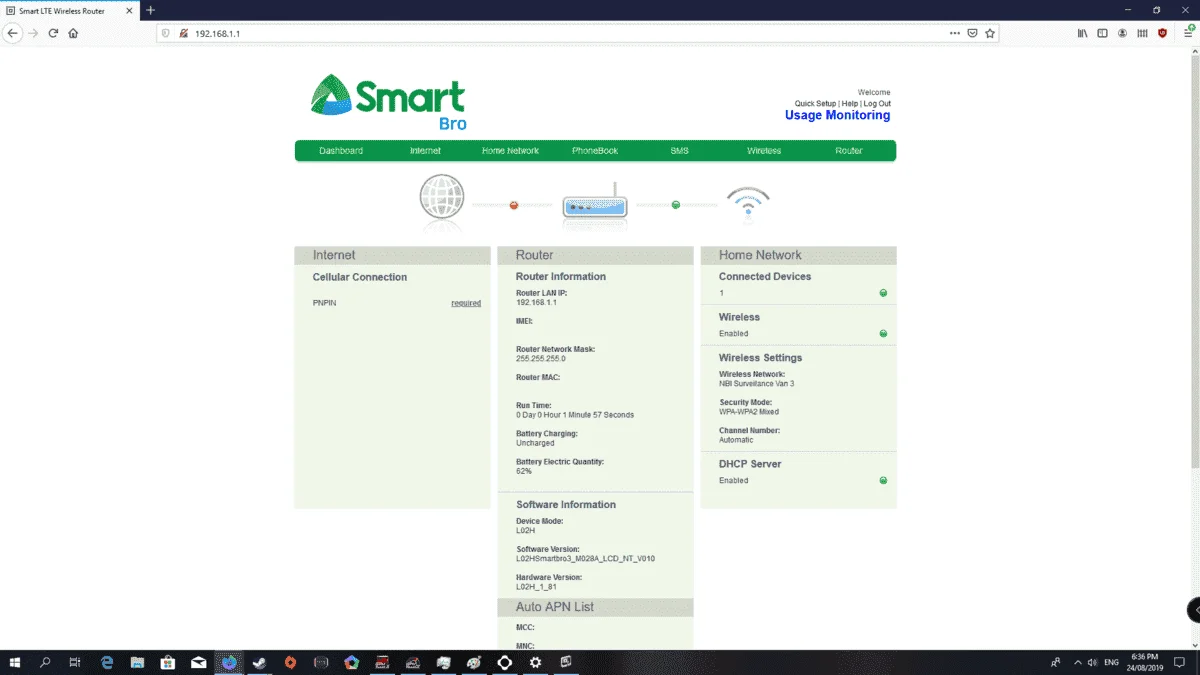Click the Software Version value text
The height and width of the screenshot is (675, 1200).
(585, 558)
